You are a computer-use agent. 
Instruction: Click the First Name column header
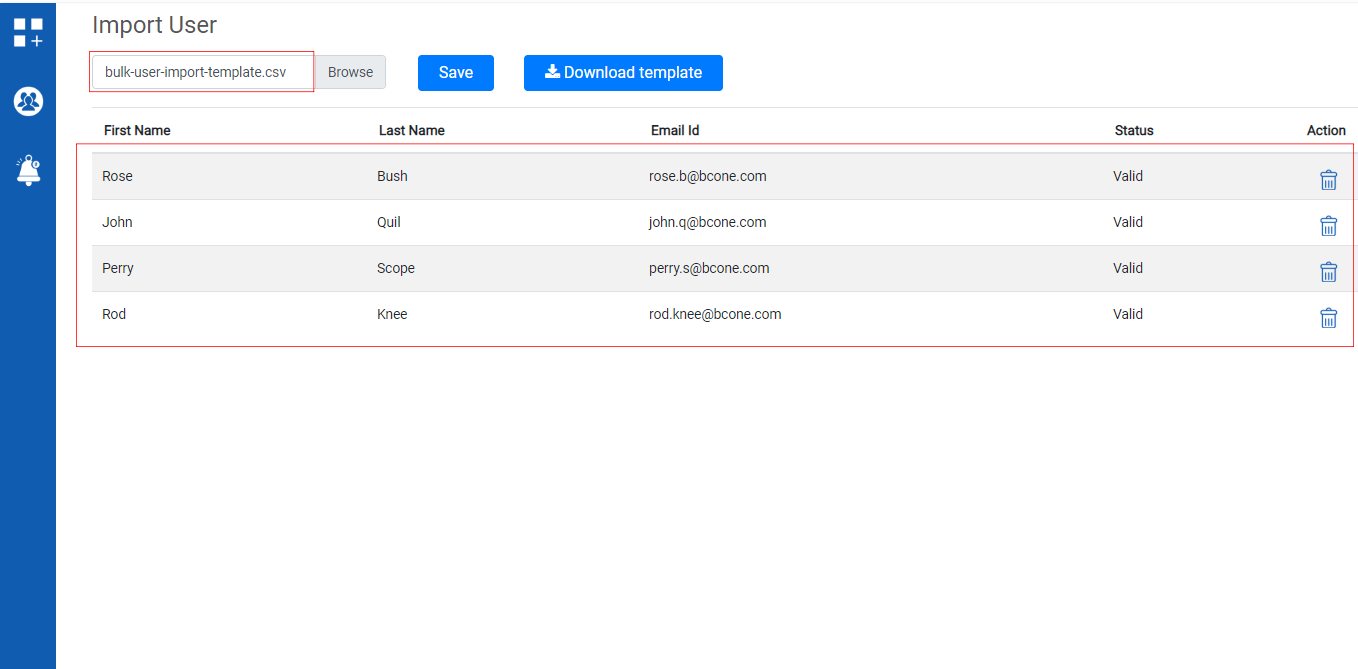(137, 131)
